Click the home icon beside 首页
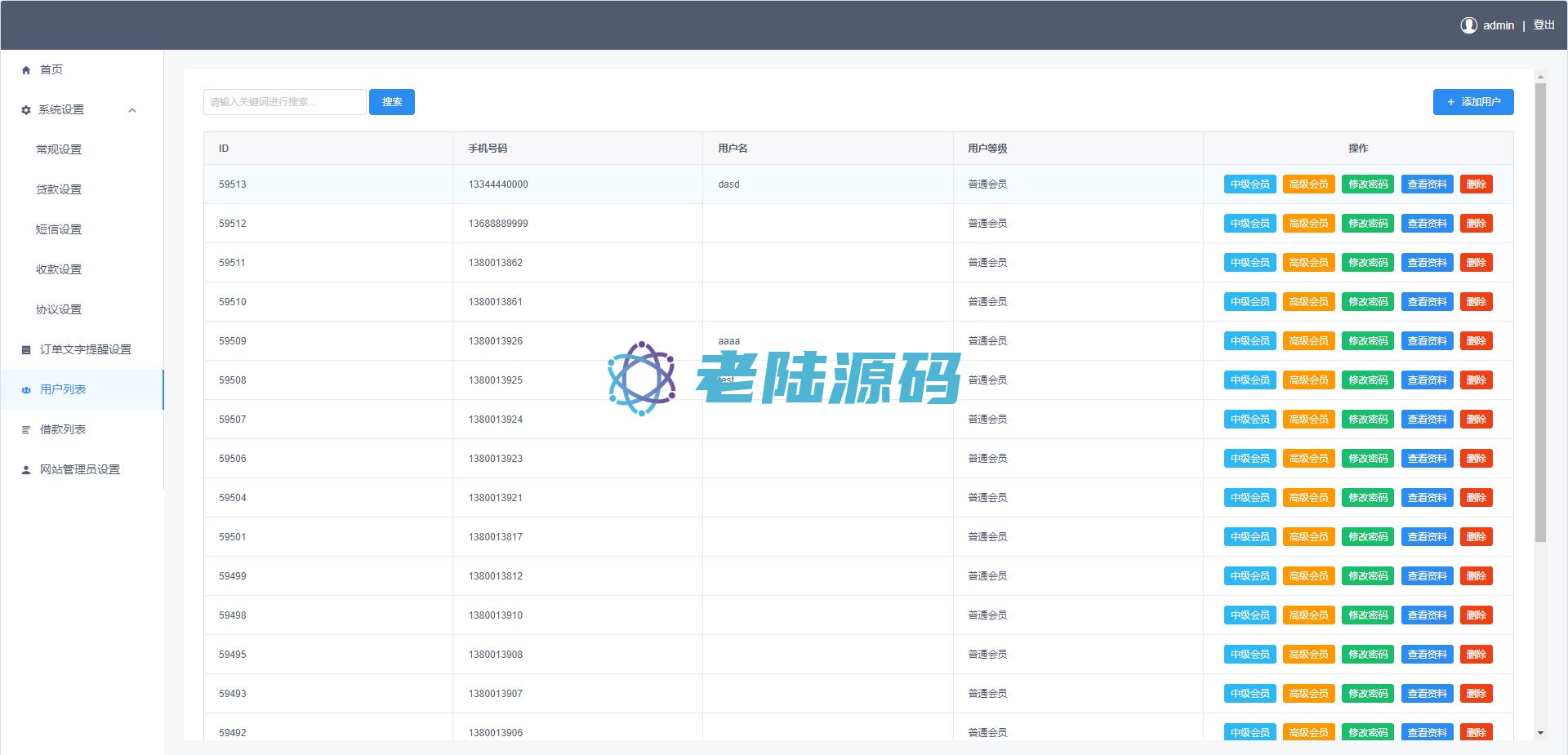This screenshot has height=755, width=1568. [26, 70]
